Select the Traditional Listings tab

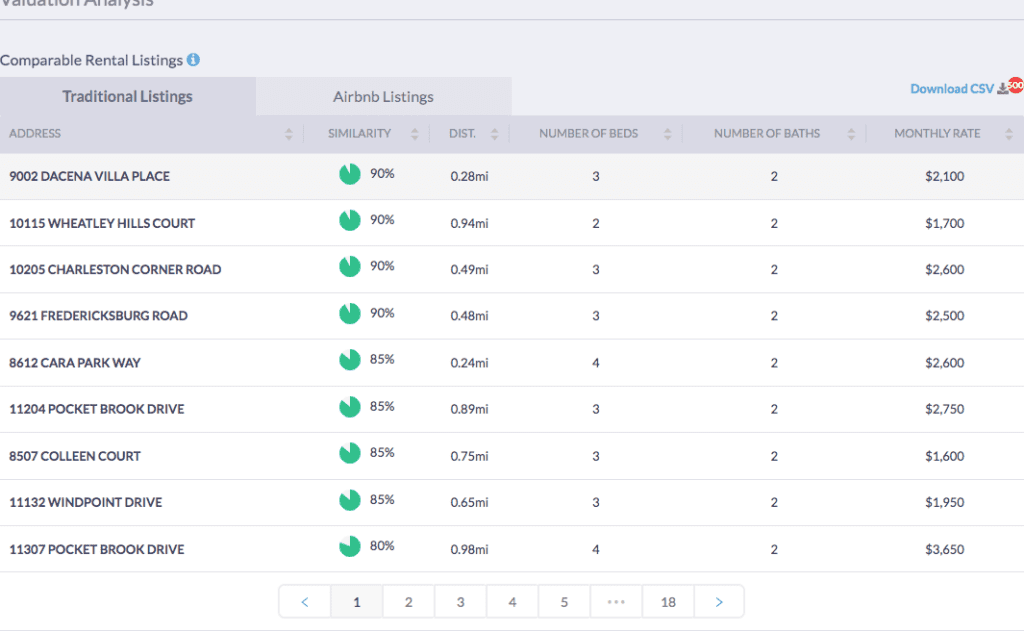(x=127, y=97)
